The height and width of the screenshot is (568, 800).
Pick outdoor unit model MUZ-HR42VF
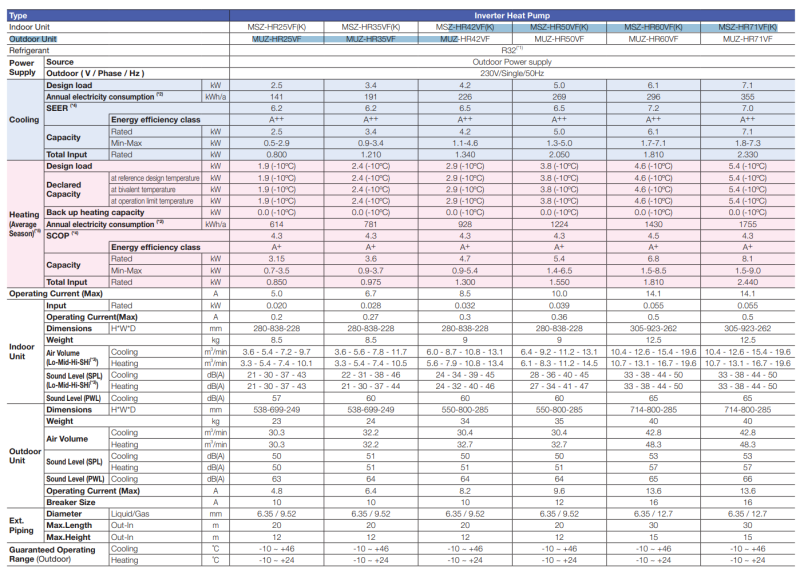pos(465,39)
